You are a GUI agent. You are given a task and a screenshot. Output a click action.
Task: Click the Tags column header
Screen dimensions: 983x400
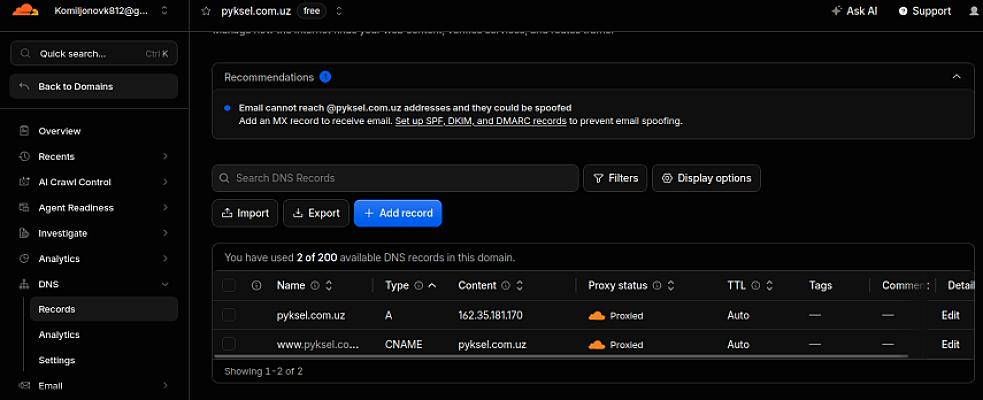820,285
